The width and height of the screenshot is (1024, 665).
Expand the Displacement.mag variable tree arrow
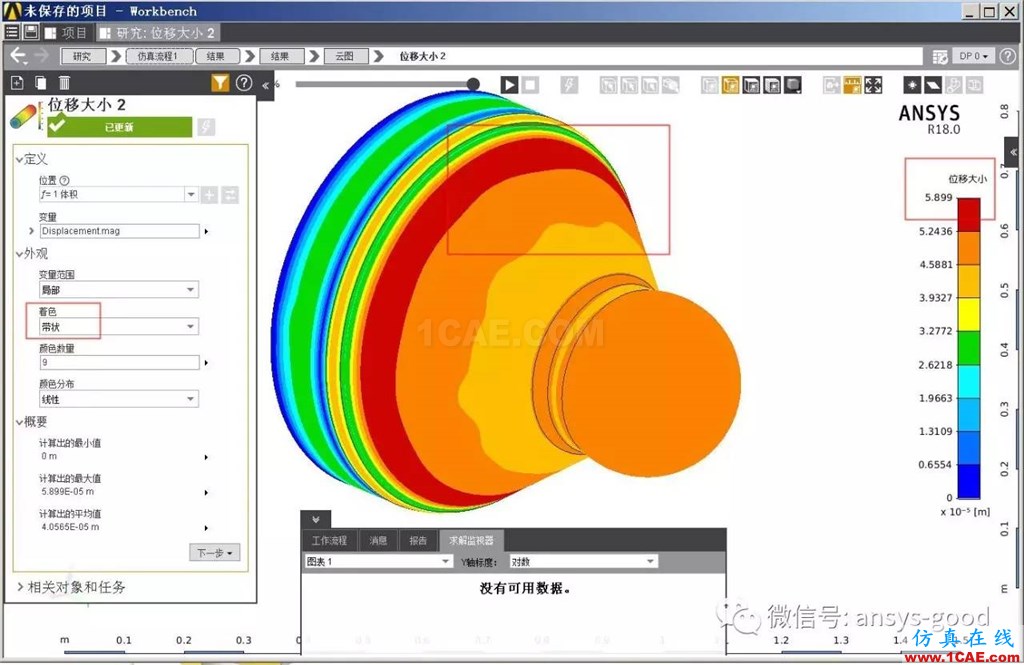click(31, 231)
